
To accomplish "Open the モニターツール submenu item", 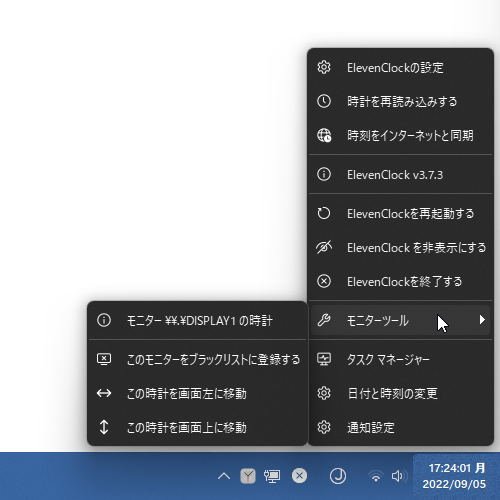I will pyautogui.click(x=400, y=320).
